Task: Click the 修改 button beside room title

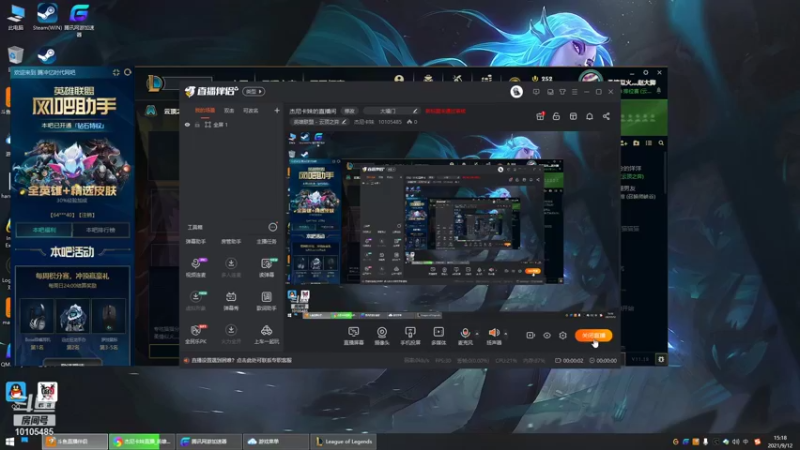Action: pos(349,111)
